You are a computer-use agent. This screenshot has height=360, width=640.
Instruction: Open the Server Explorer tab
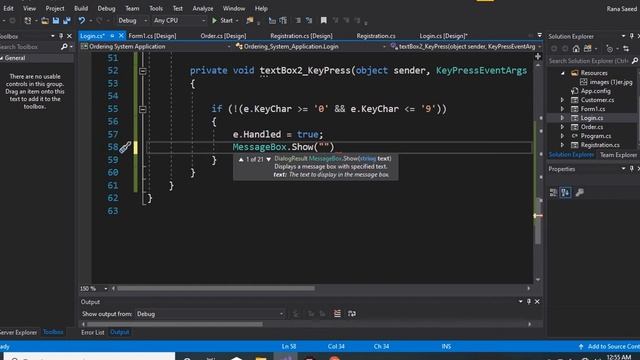click(18, 332)
